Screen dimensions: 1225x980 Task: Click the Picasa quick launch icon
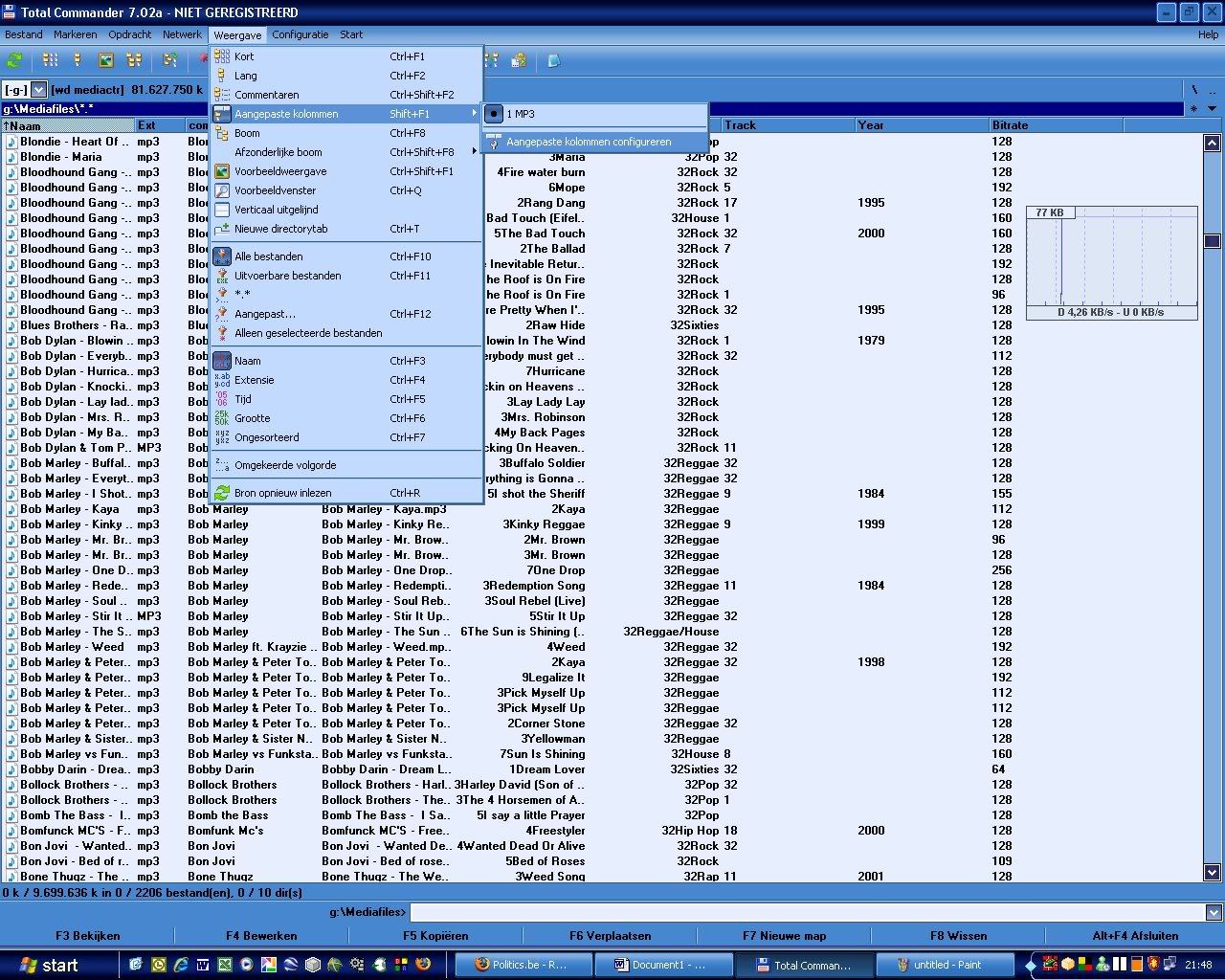pyautogui.click(x=269, y=965)
